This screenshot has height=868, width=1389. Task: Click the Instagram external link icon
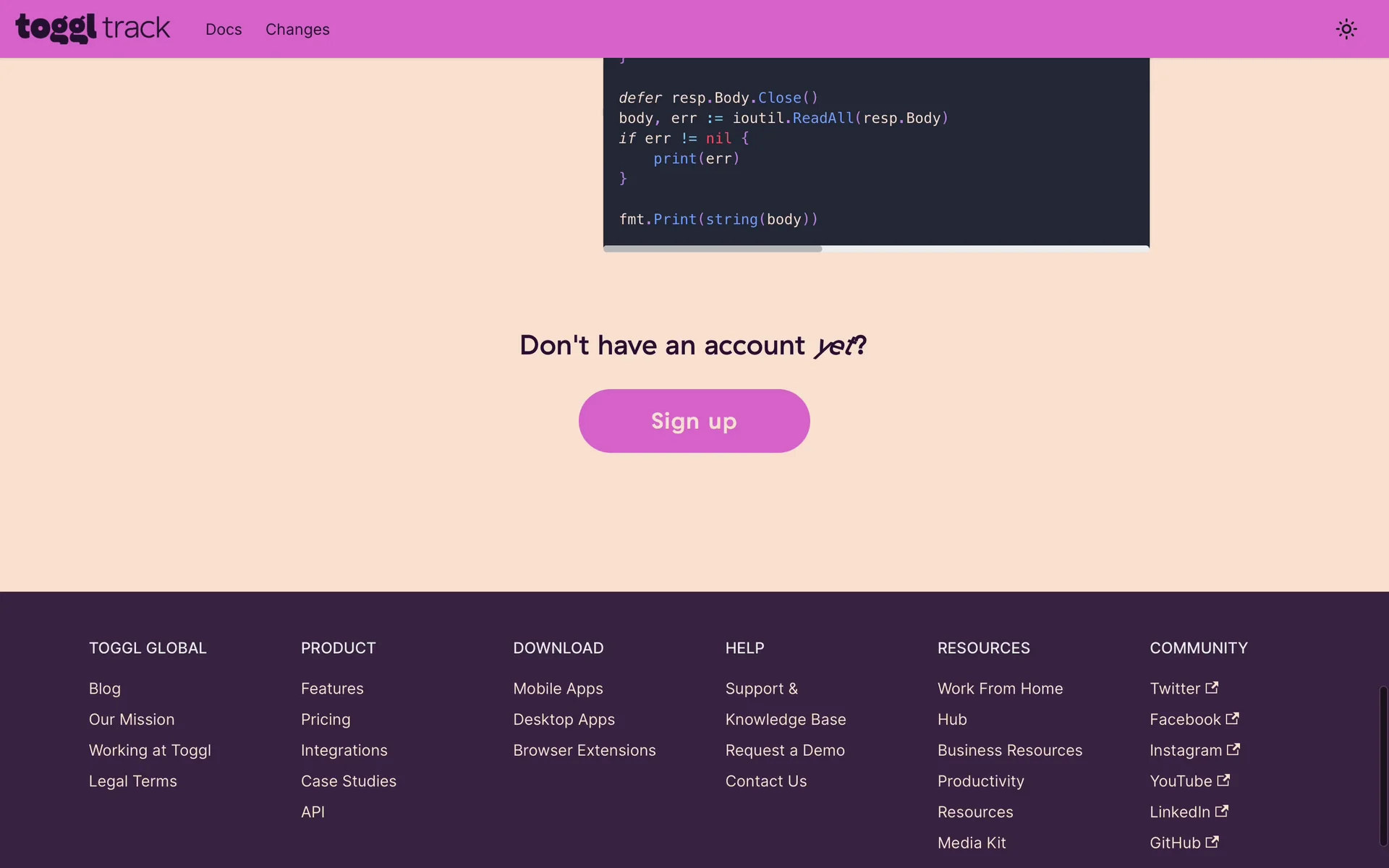pyautogui.click(x=1233, y=749)
